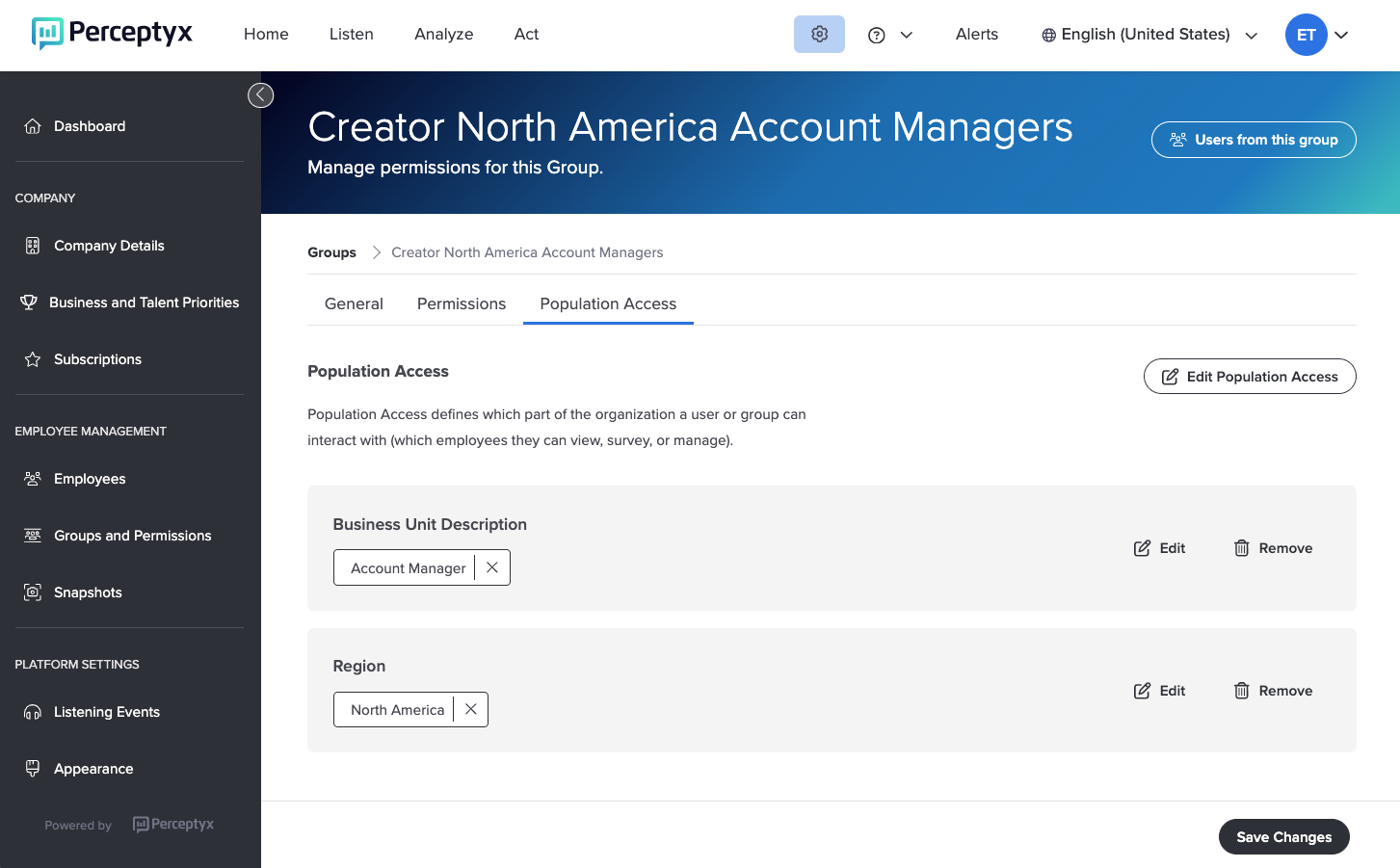The width and height of the screenshot is (1400, 868).
Task: Remove the North America tag with X
Action: pos(470,709)
